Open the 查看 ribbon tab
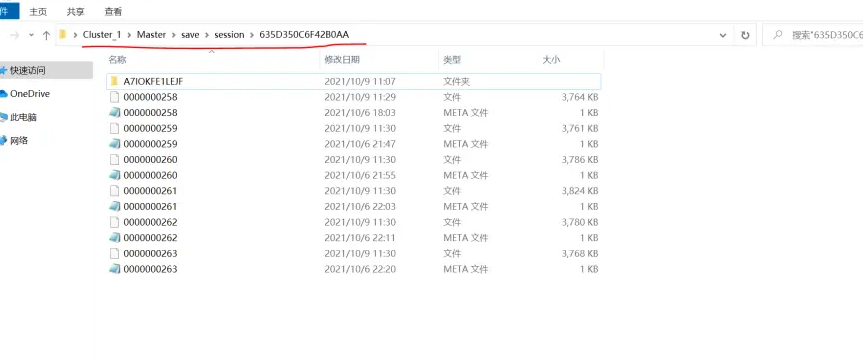This screenshot has height=362, width=863. point(113,11)
